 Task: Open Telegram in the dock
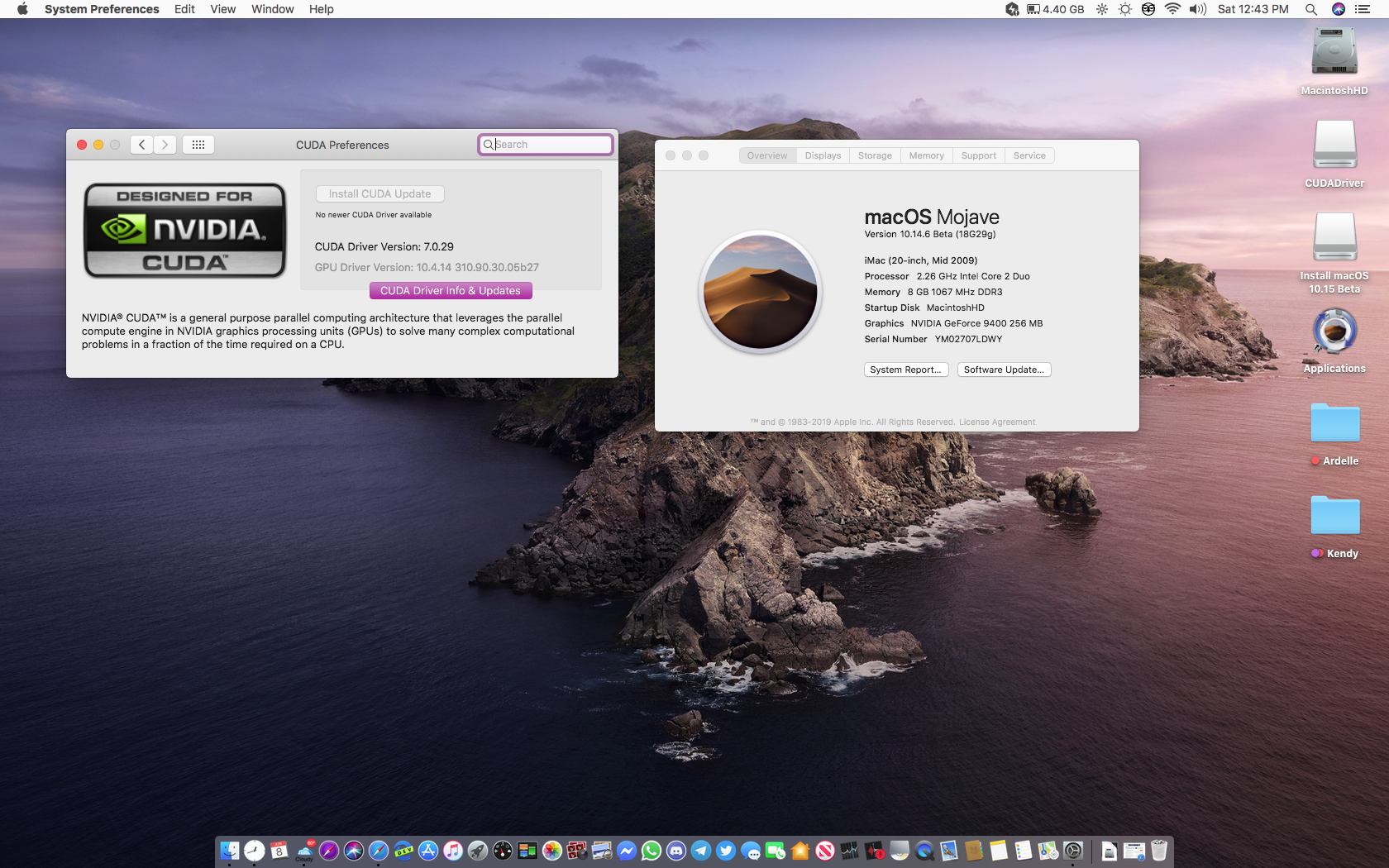tap(701, 851)
